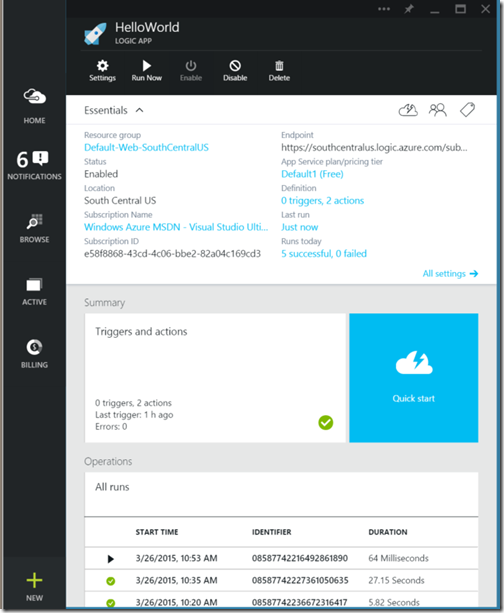Click the Enabled status value
This screenshot has height=613, width=504.
(x=101, y=174)
